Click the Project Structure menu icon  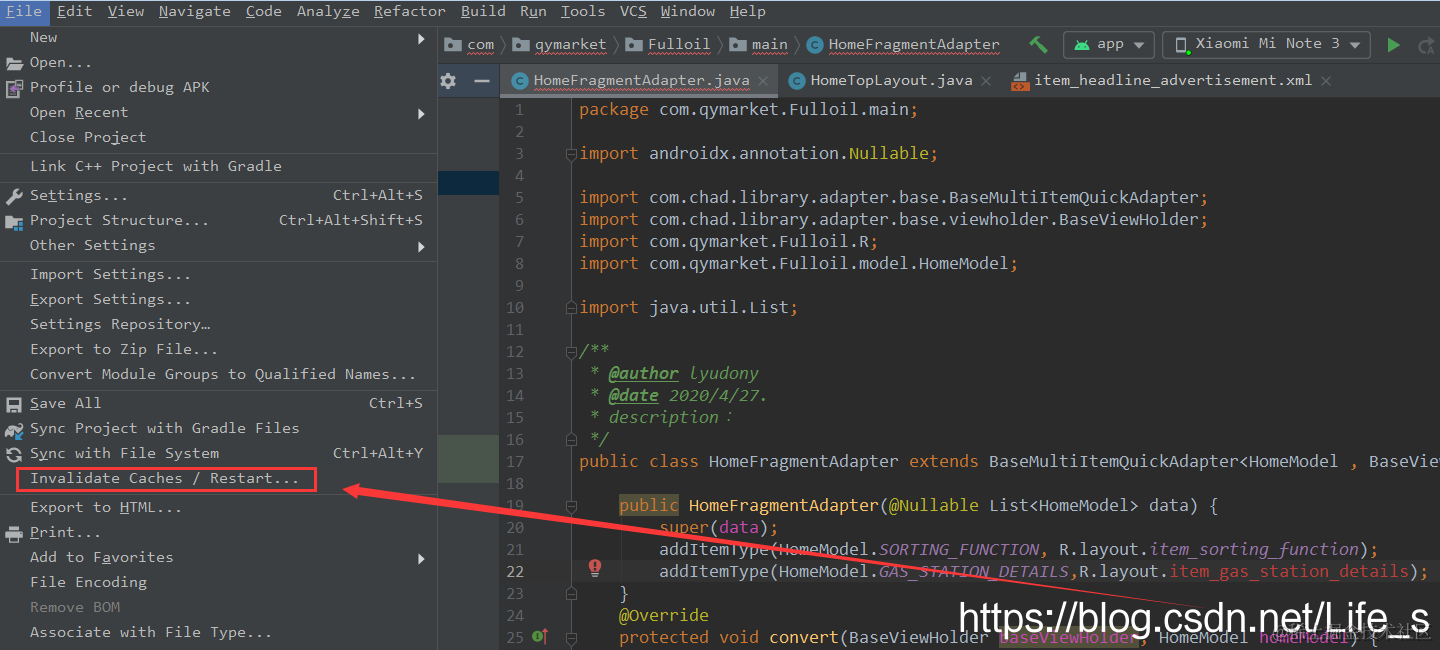point(14,221)
